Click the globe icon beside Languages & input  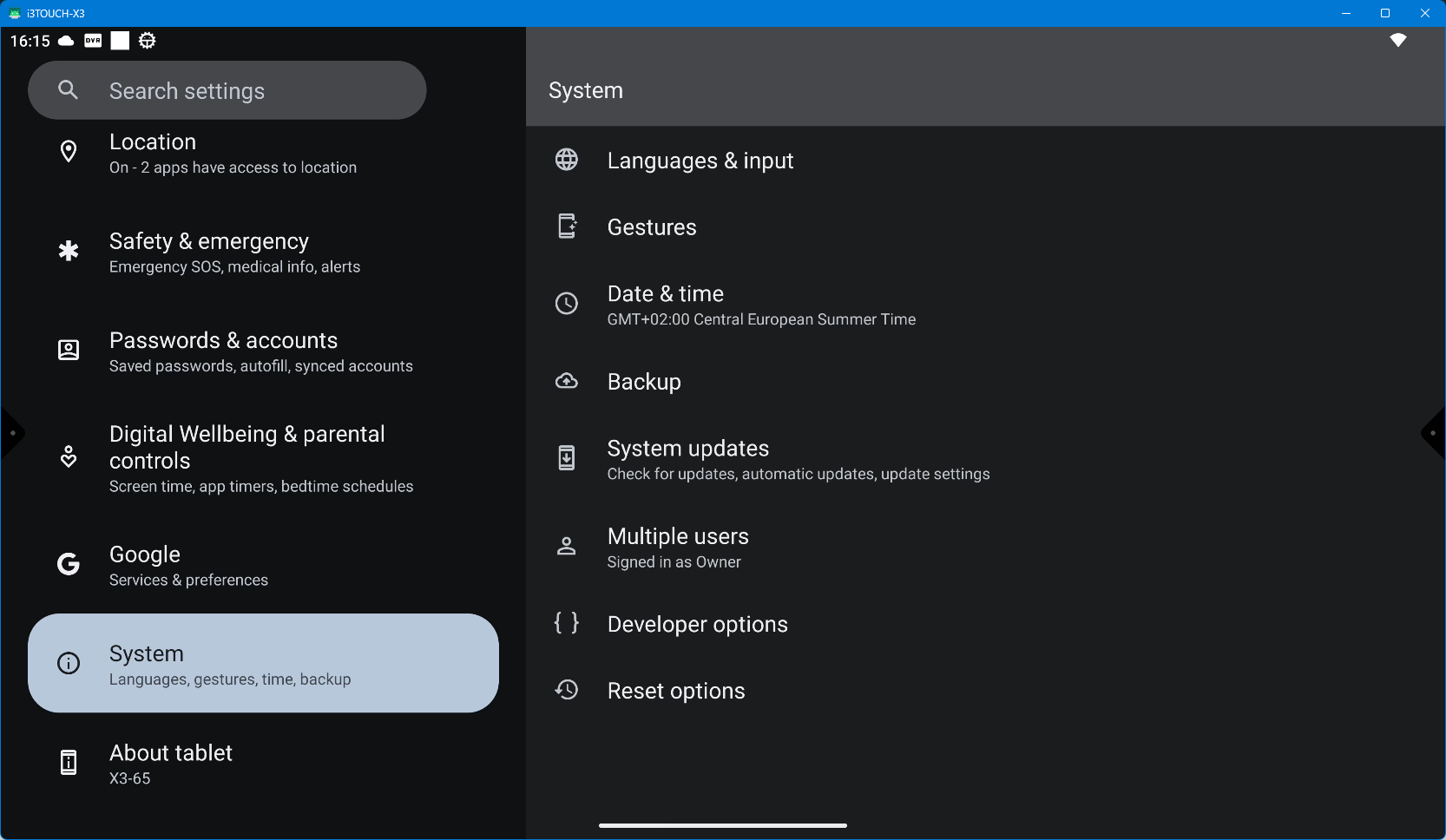pyautogui.click(x=567, y=160)
